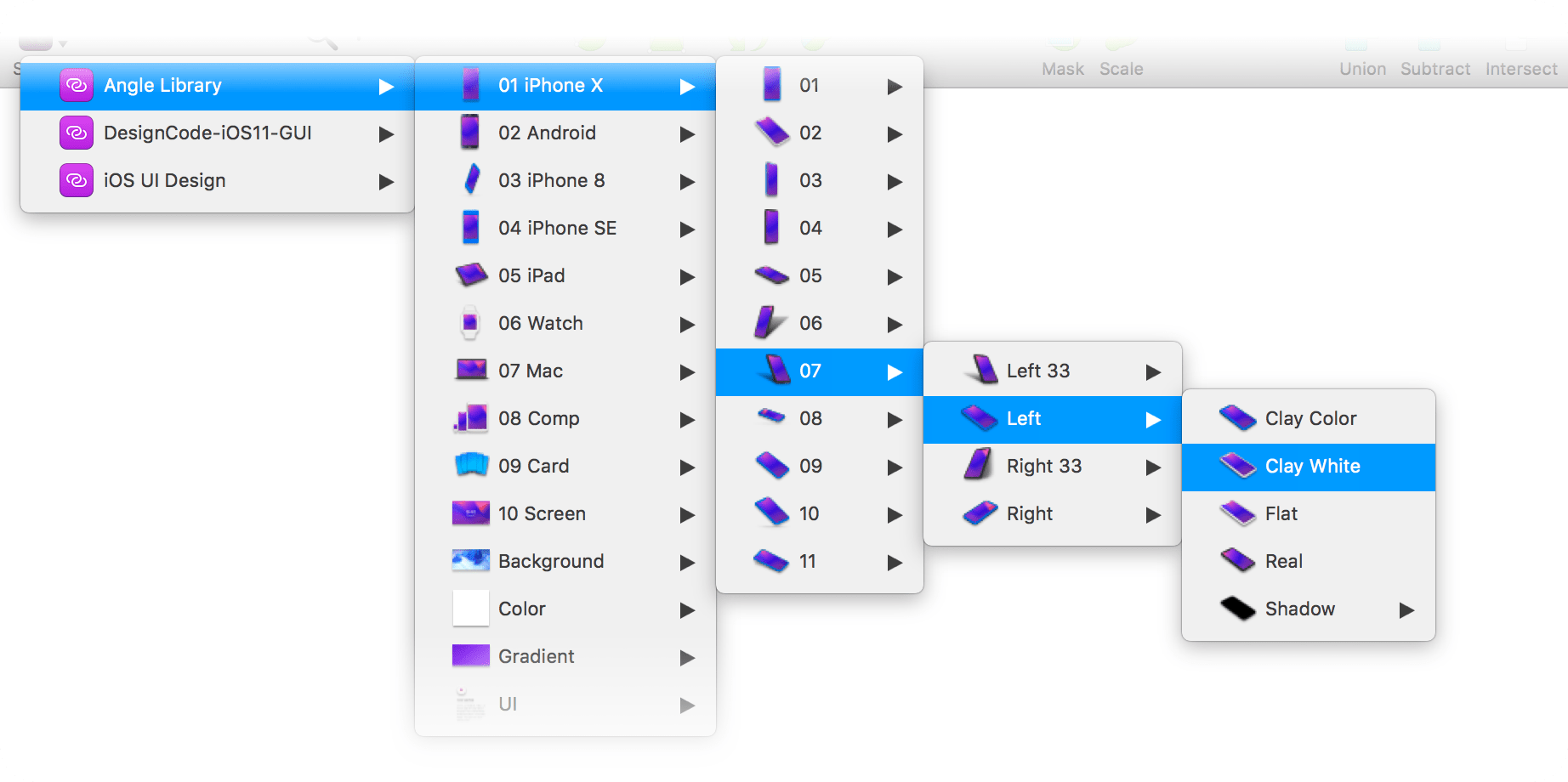The image size is (1568, 782).
Task: Click the phone icon beside Right 33
Action: tap(979, 465)
